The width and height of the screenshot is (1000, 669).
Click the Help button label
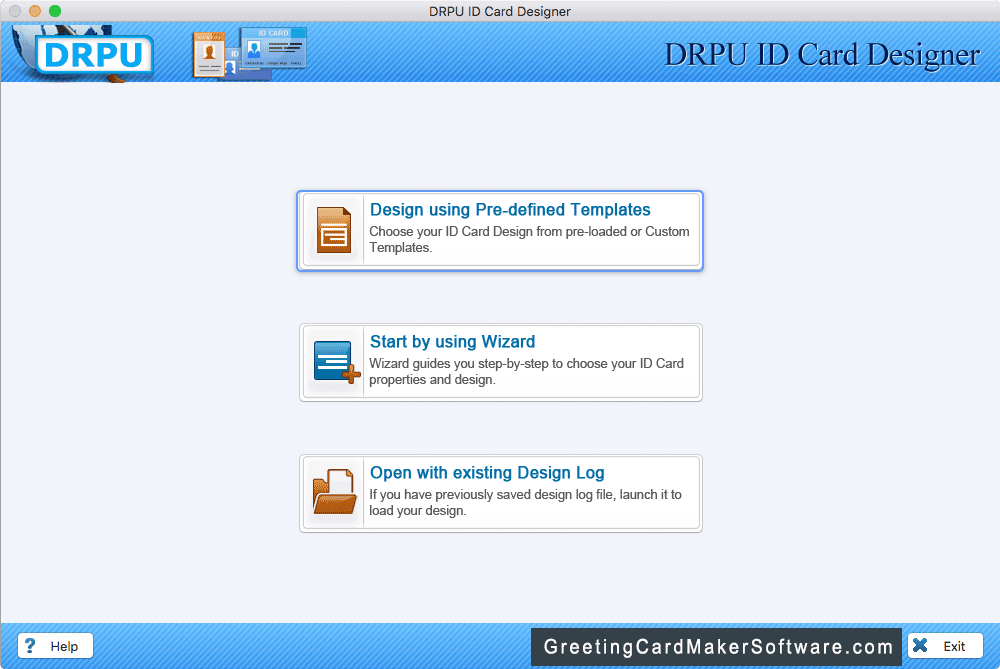click(x=64, y=646)
